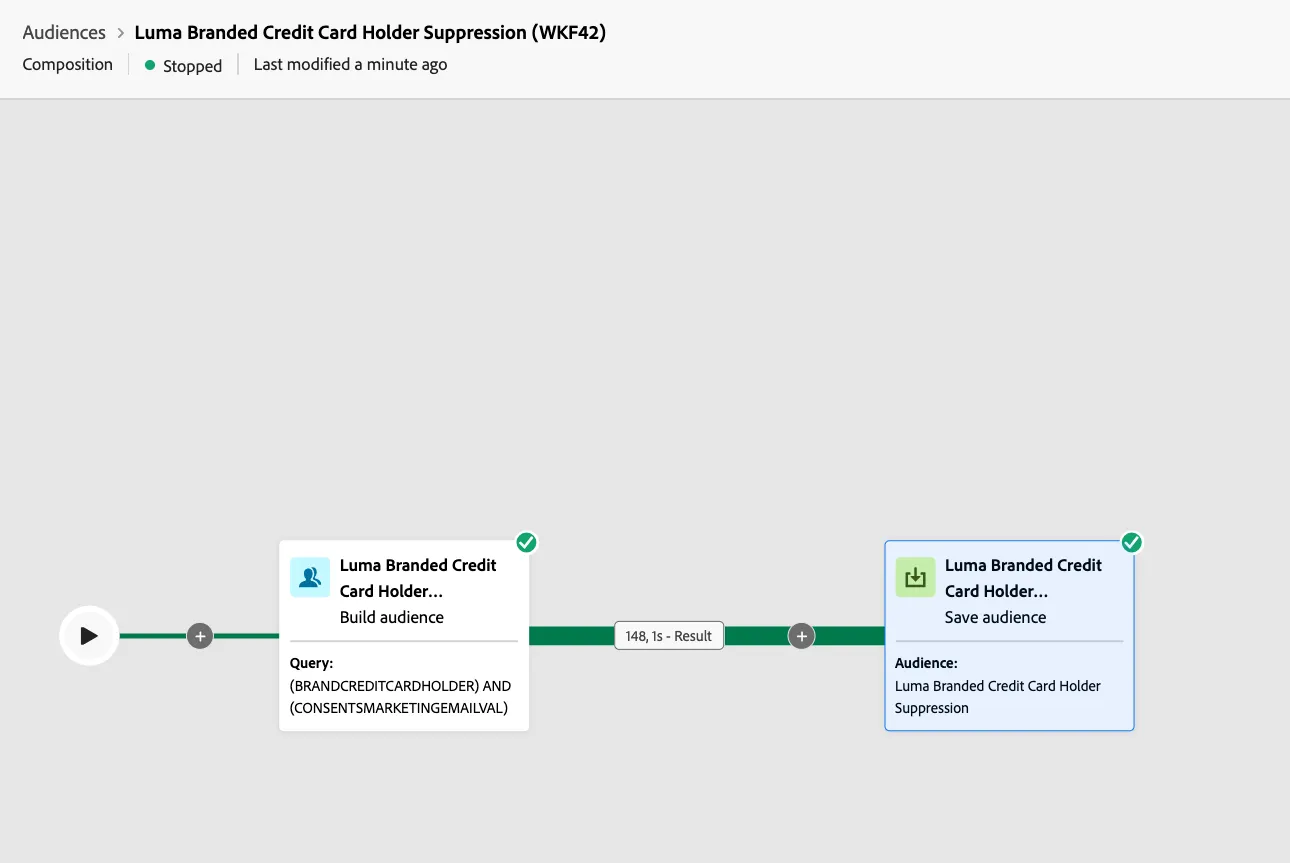Add activity via plus after start node
Image resolution: width=1290 pixels, height=863 pixels.
tap(200, 635)
